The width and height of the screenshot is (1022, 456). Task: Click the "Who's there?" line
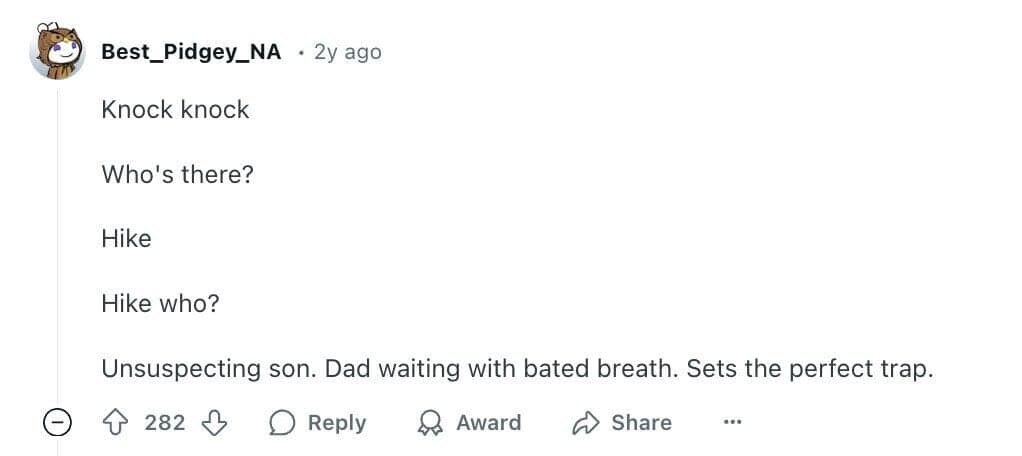(x=177, y=174)
